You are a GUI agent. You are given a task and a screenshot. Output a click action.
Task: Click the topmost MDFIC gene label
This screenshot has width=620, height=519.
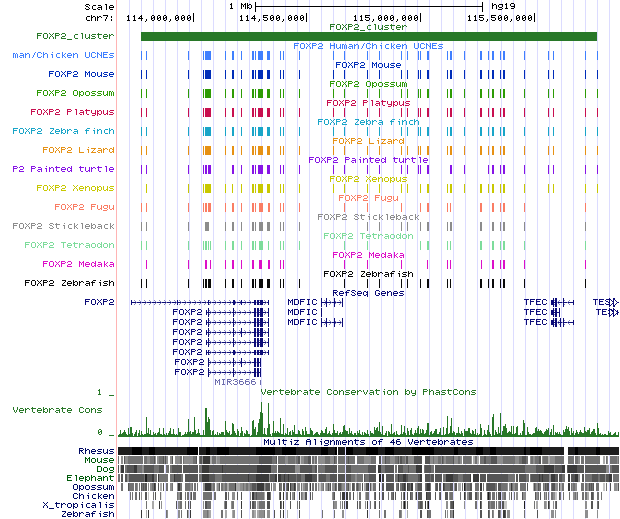tap(302, 301)
